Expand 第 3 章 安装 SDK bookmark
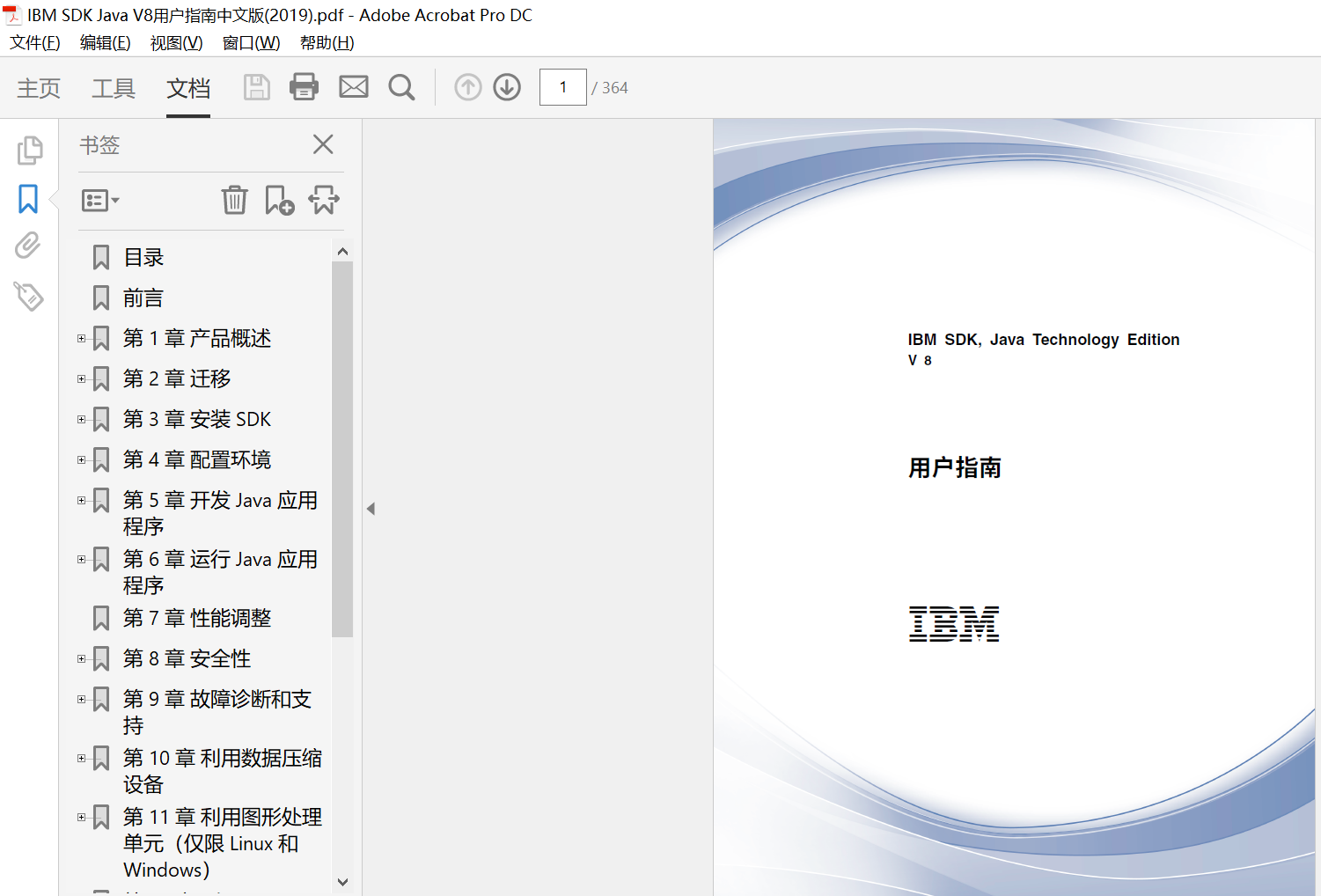Image resolution: width=1321 pixels, height=896 pixels. click(82, 419)
